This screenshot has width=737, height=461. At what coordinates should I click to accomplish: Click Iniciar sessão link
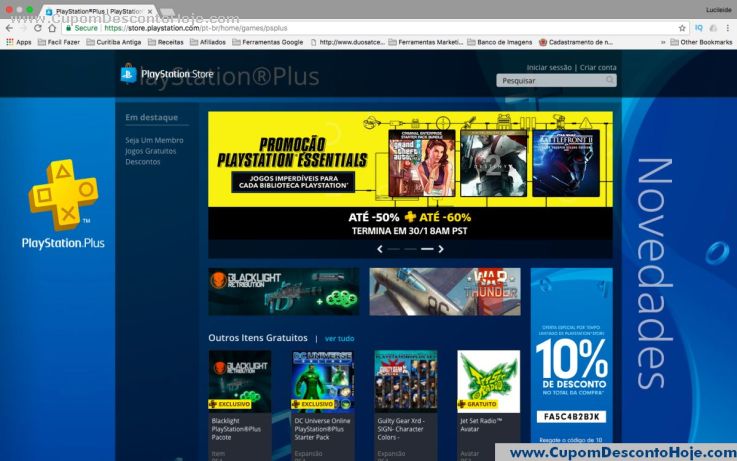(549, 68)
